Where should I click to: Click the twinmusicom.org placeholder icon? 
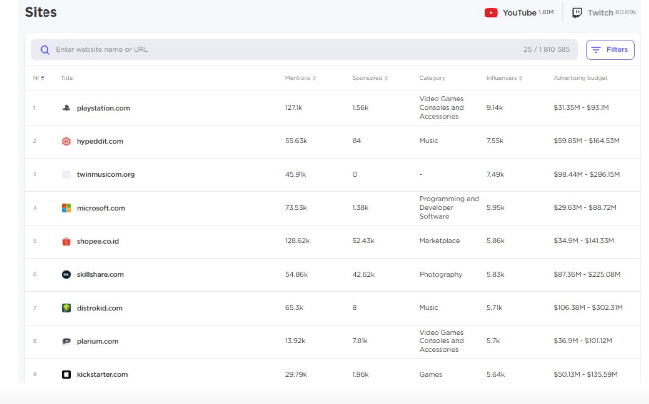pyautogui.click(x=66, y=174)
